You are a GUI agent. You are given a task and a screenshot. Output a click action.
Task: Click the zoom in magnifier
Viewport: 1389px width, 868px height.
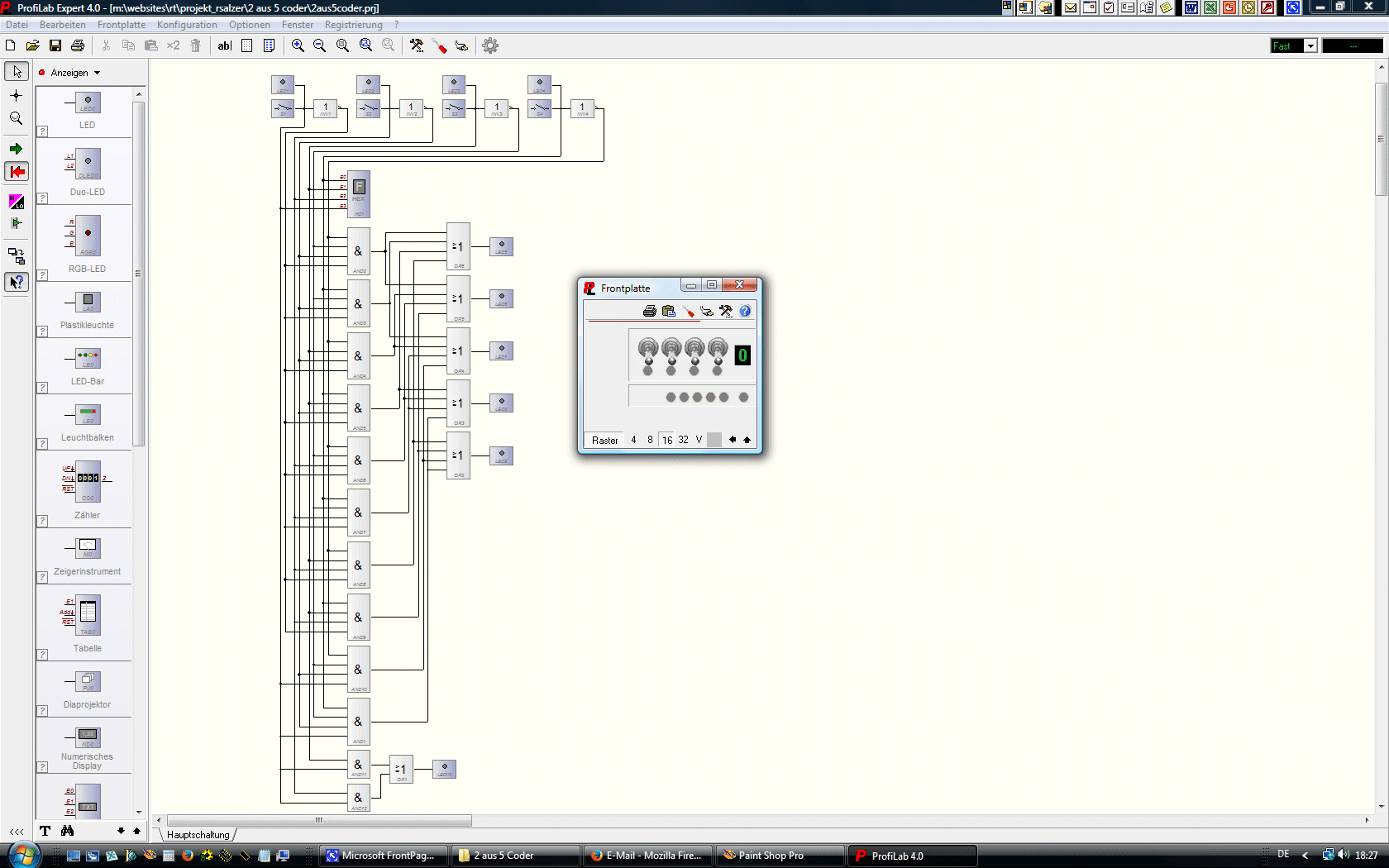[298, 45]
